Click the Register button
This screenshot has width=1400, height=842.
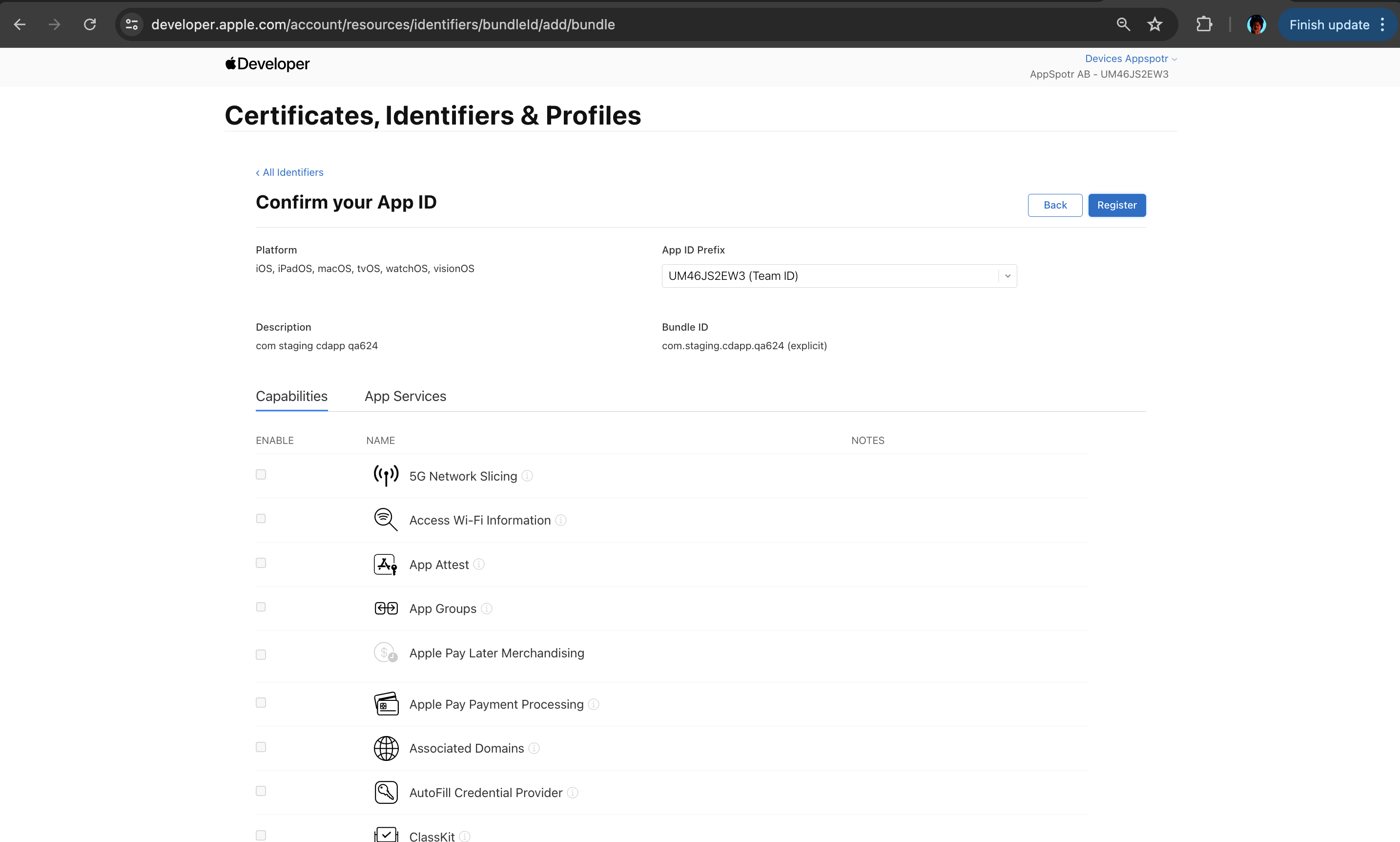tap(1116, 205)
